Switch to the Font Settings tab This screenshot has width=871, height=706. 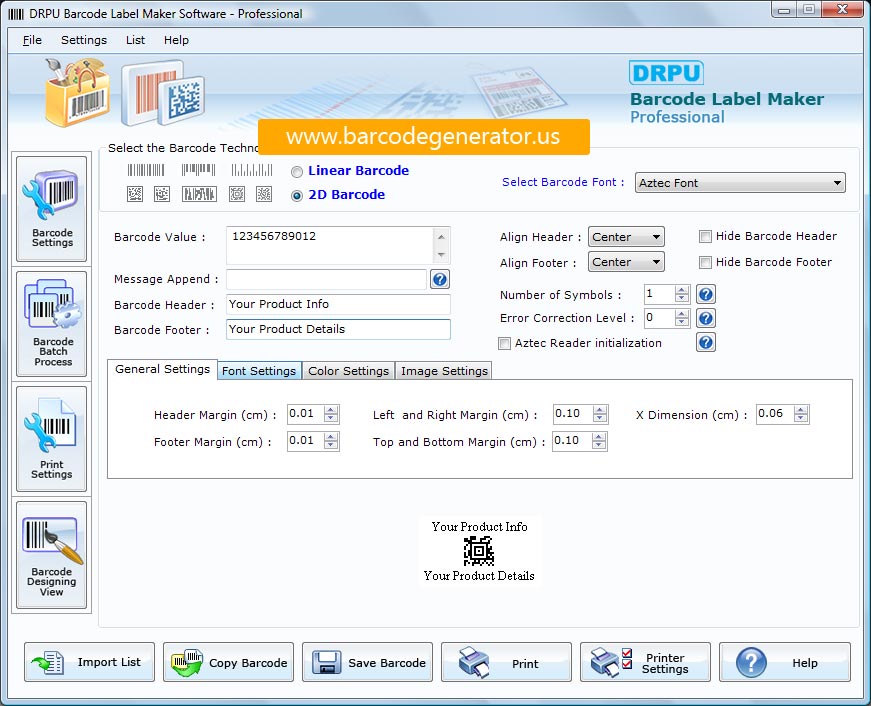pos(259,370)
